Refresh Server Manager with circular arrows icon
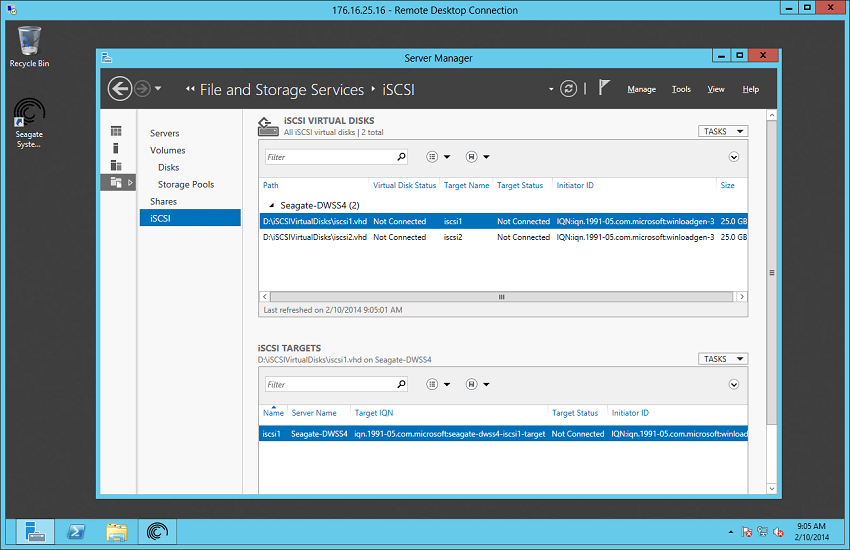Screen dimensions: 850x550 click(568, 88)
